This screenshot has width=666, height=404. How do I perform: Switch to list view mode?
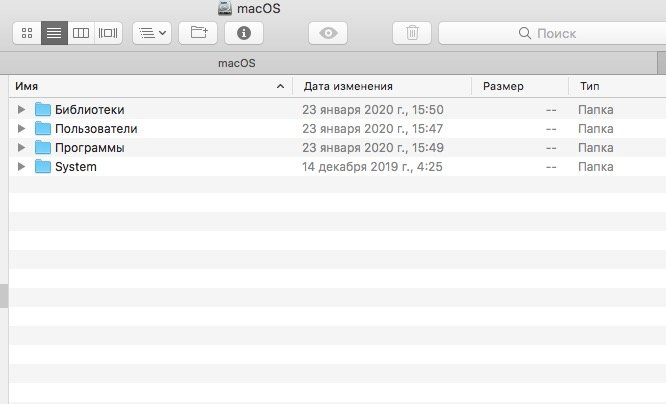click(54, 33)
